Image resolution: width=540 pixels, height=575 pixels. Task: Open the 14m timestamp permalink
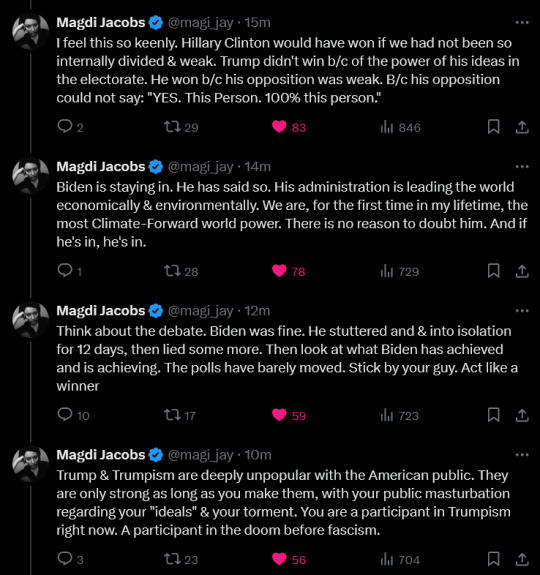258,166
